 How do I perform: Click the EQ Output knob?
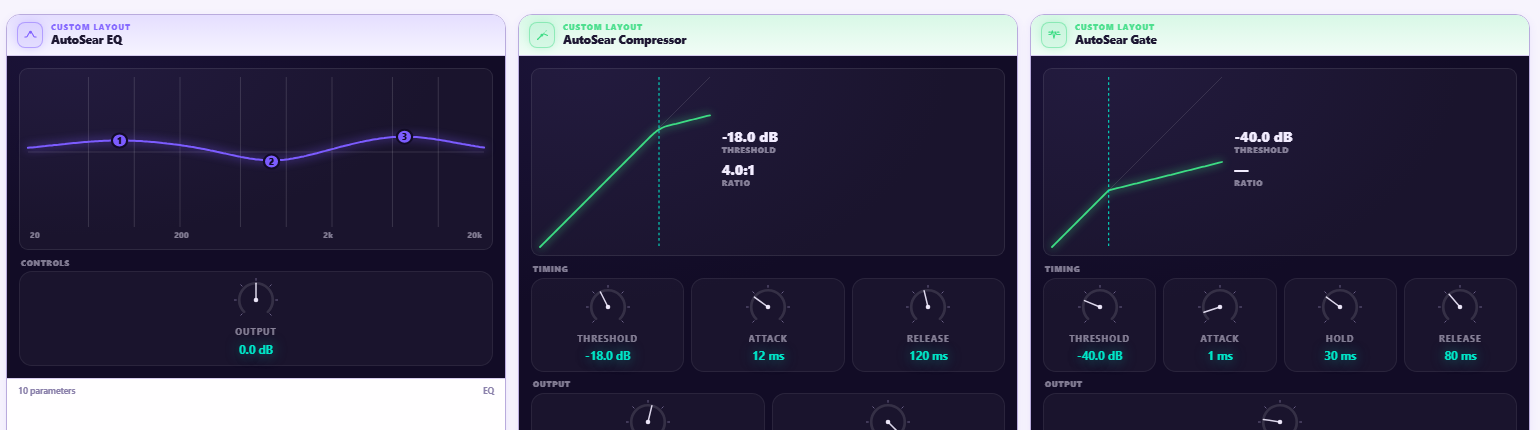pyautogui.click(x=256, y=299)
